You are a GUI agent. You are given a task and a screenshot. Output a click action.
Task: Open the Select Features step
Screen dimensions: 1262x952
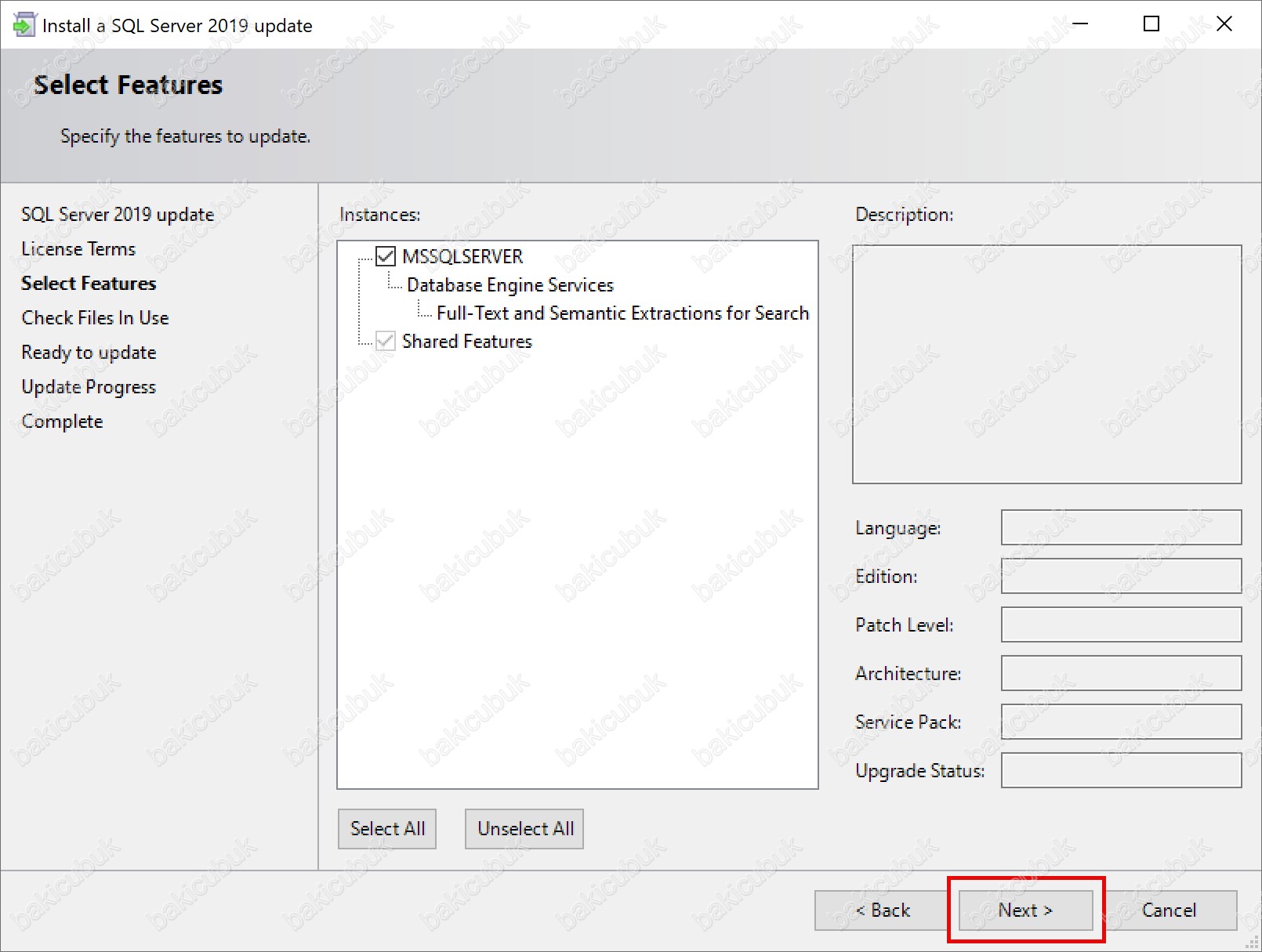coord(89,284)
